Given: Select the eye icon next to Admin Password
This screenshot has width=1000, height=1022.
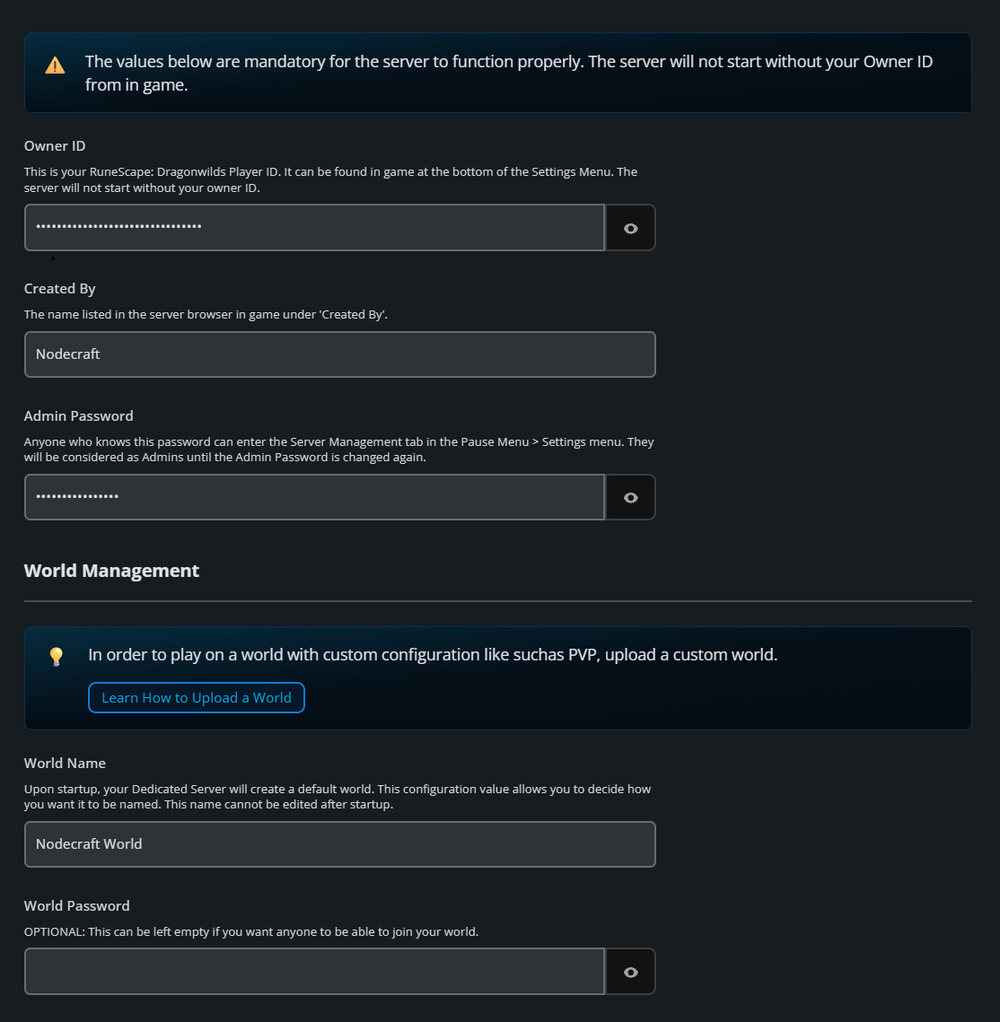Looking at the screenshot, I should 630,496.
